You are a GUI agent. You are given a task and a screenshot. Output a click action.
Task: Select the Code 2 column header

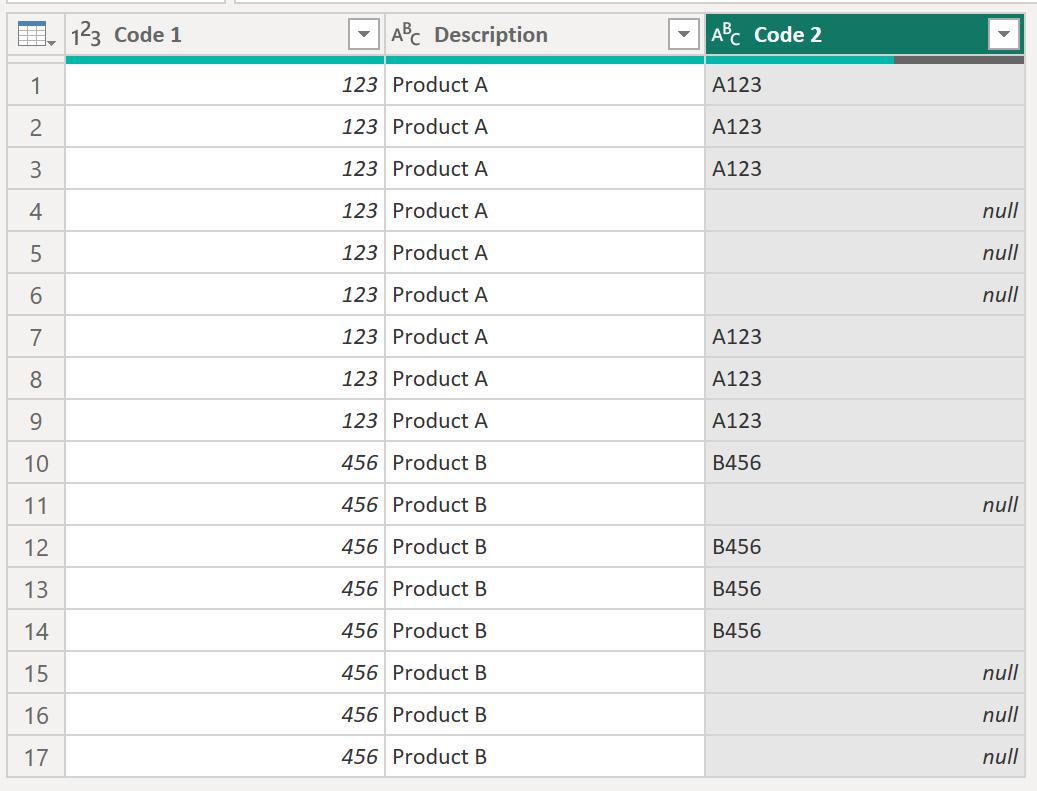(x=865, y=34)
